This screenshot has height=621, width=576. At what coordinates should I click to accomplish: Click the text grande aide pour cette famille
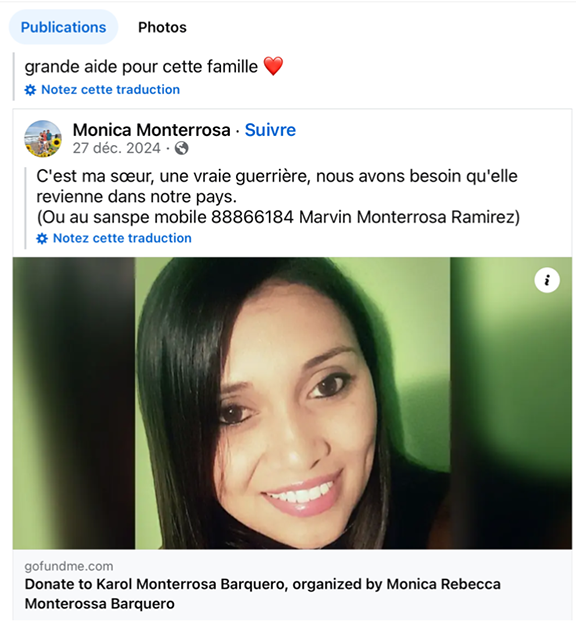click(141, 67)
